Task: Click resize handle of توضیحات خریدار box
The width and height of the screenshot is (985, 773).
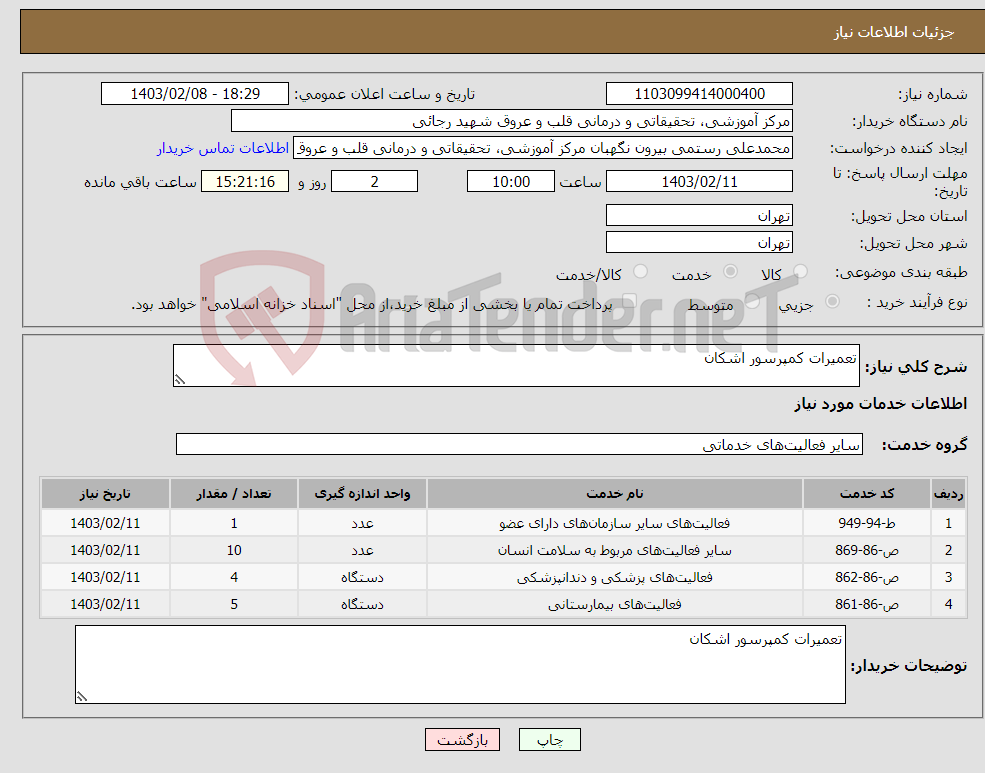Action: click(x=82, y=696)
